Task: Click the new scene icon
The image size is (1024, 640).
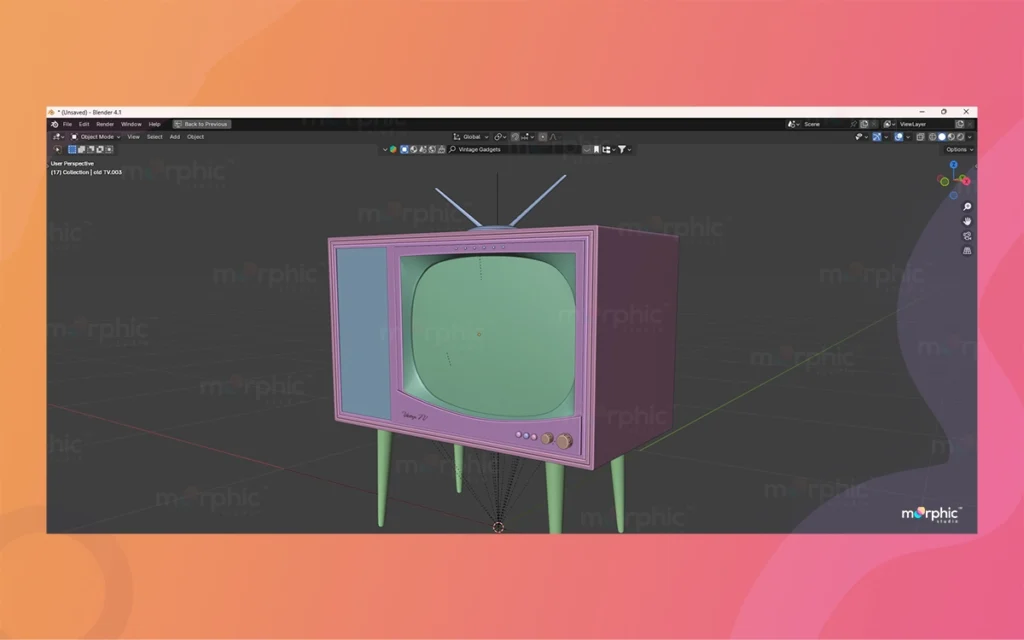Action: coord(863,124)
